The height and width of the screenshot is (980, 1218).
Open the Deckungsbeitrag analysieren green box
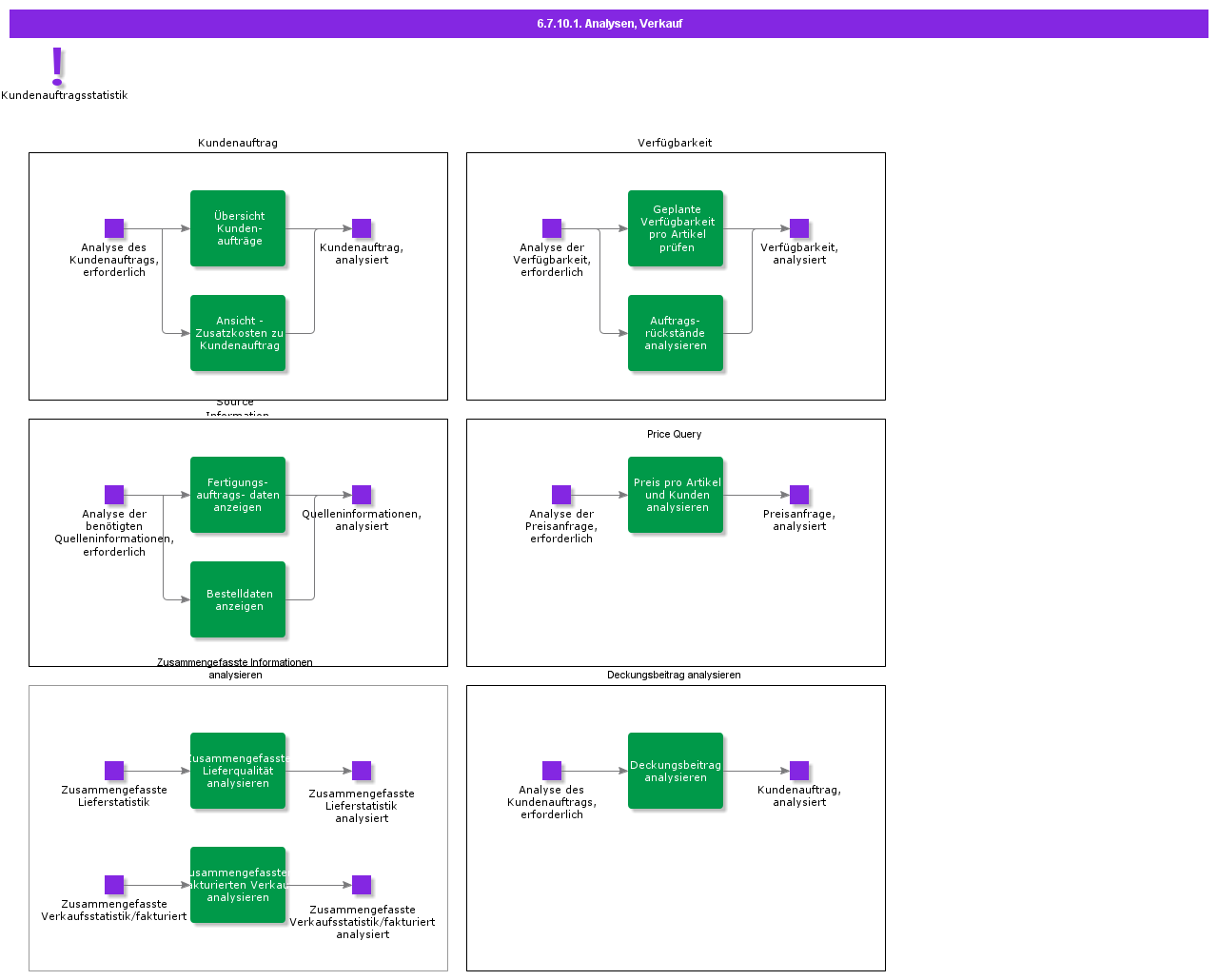tap(676, 771)
